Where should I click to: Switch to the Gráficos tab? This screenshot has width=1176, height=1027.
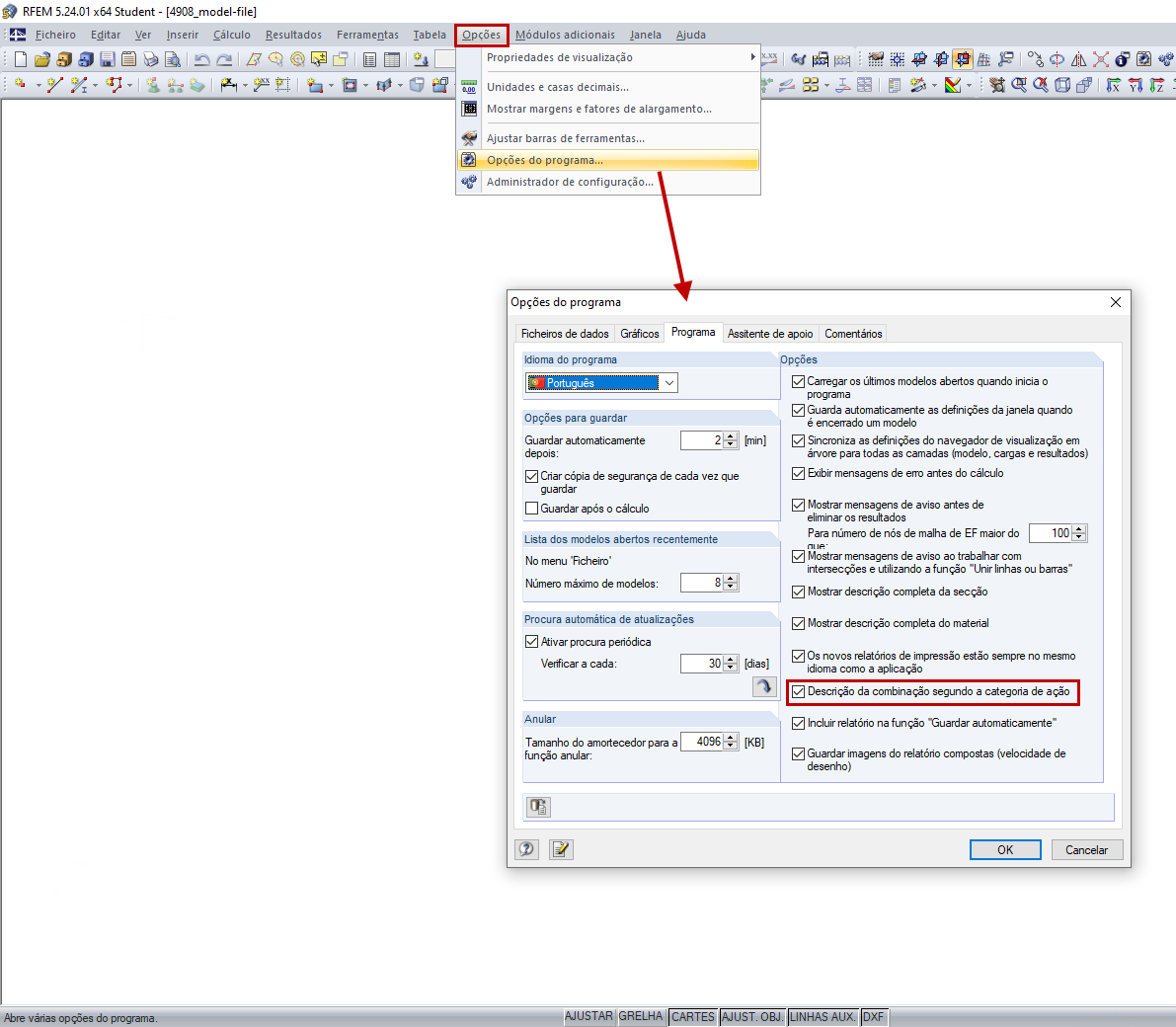point(640,333)
